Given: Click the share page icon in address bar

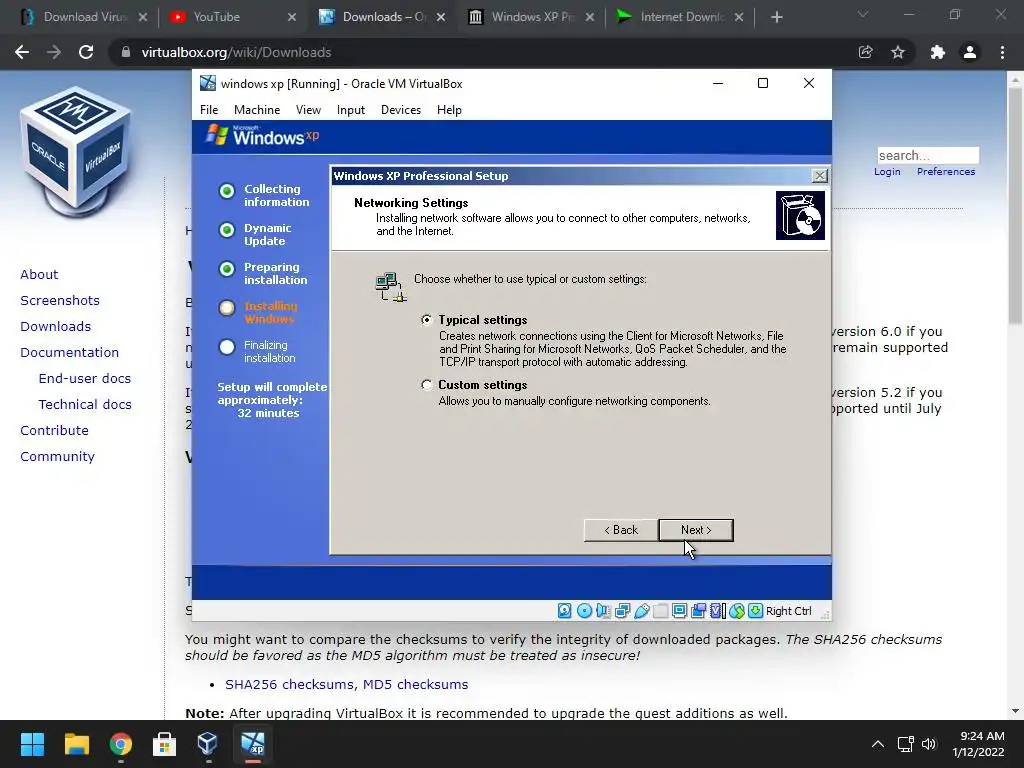Looking at the screenshot, I should 865,52.
